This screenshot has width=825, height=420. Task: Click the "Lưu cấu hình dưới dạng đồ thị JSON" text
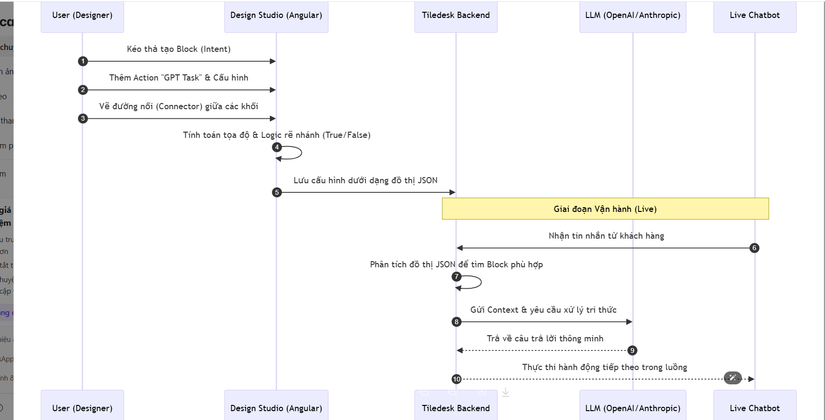(365, 180)
